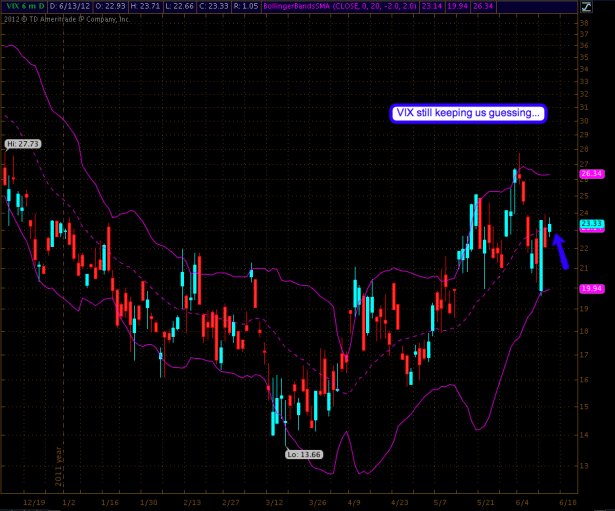615x511 pixels.
Task: Select the "VIX still keeping us guessing..." annotation
Action: pyautogui.click(x=469, y=114)
